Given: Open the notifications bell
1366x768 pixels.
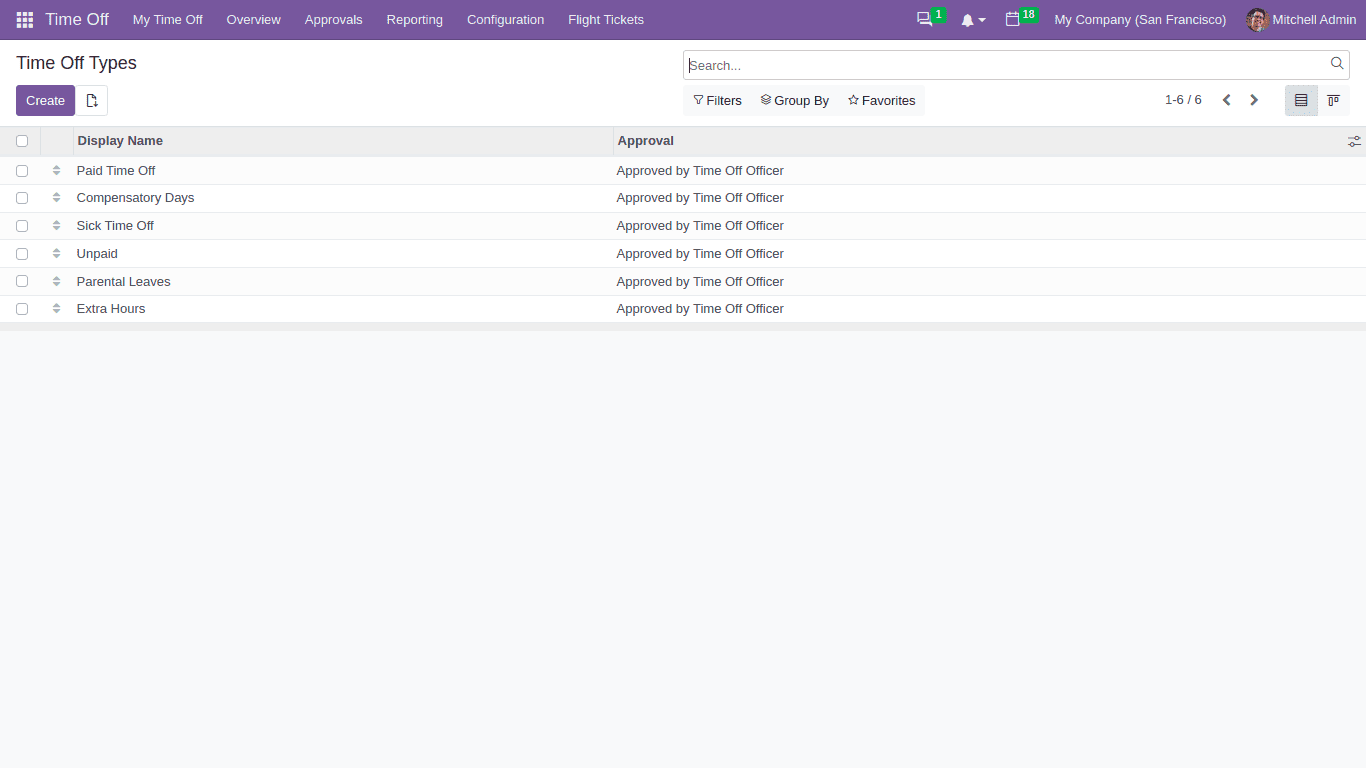Looking at the screenshot, I should tap(968, 19).
